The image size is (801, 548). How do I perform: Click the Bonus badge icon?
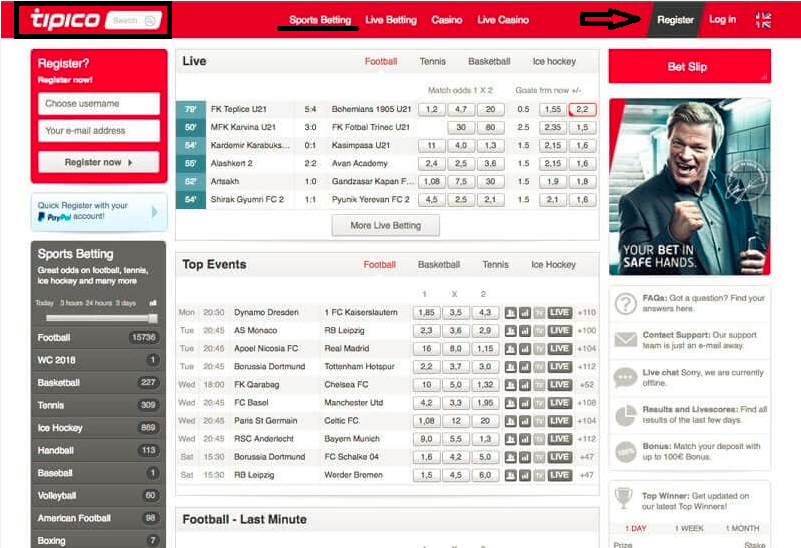tap(625, 452)
